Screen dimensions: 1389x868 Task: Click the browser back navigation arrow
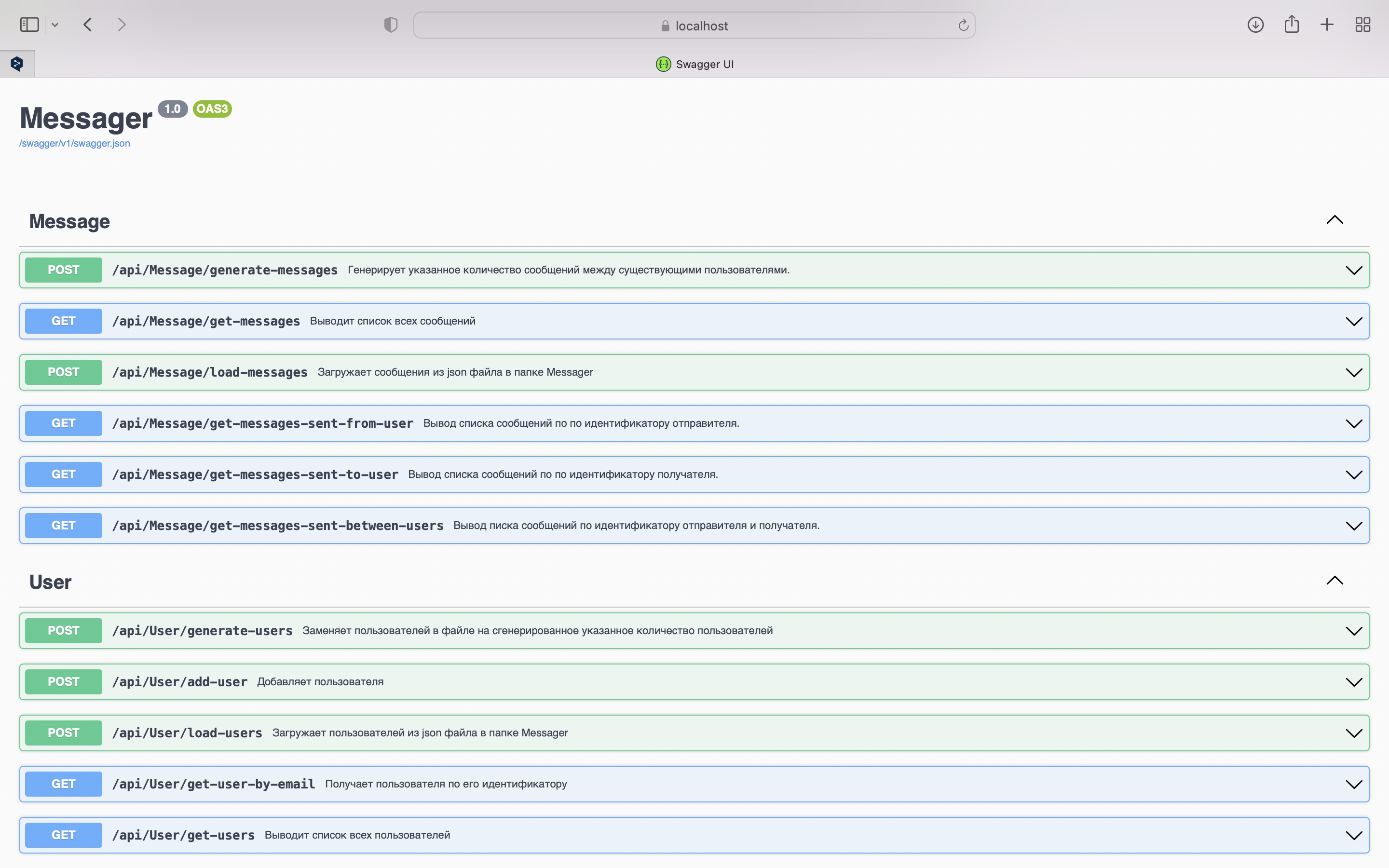click(x=88, y=24)
